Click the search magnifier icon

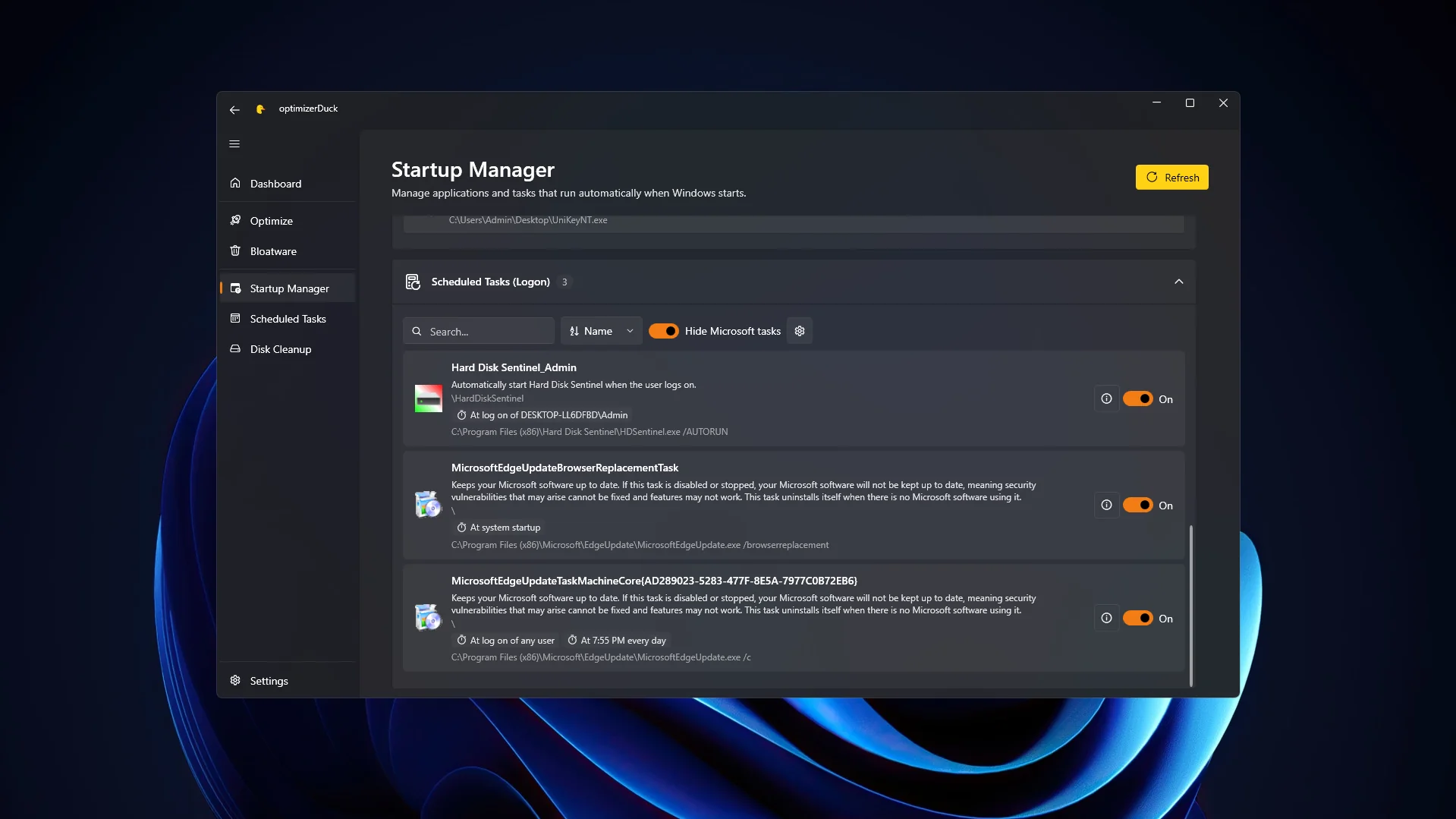point(417,331)
